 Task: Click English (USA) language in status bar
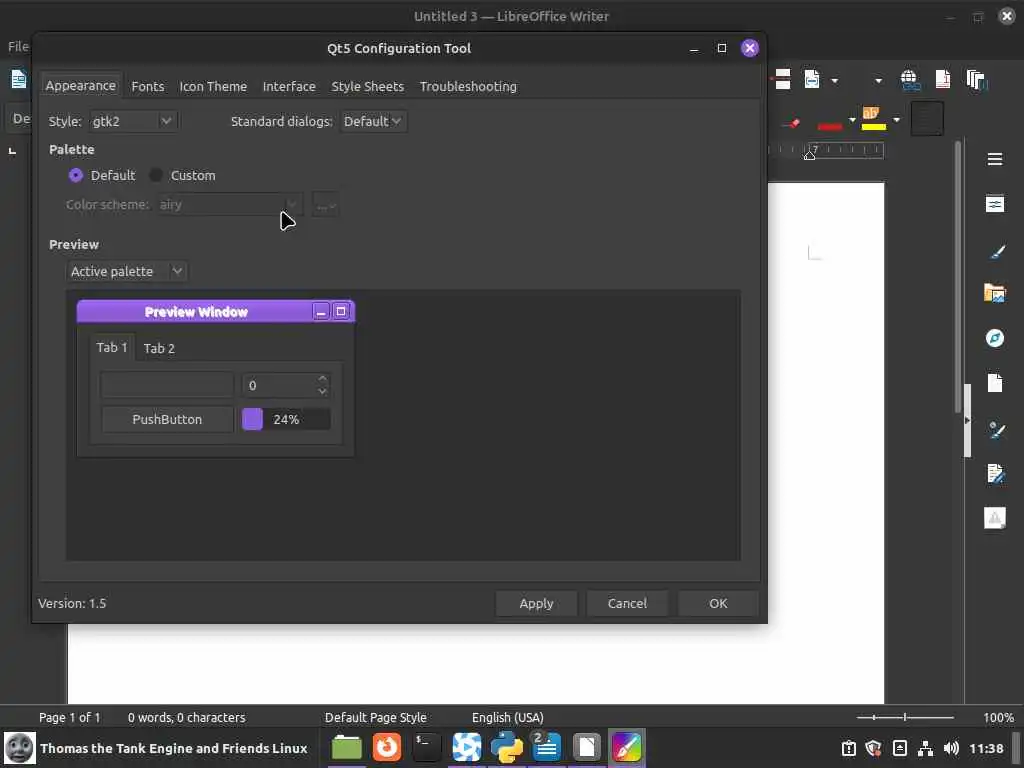coord(507,718)
